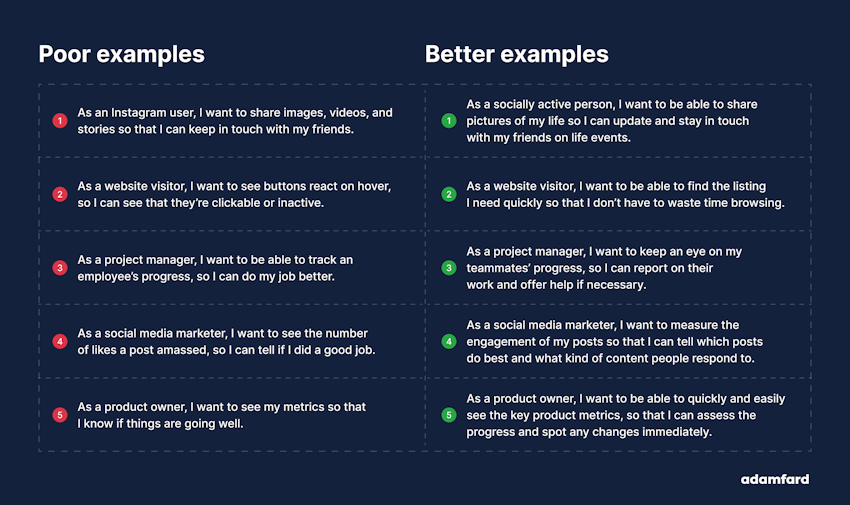Click the socially active person story
The height and width of the screenshot is (505, 850).
(612, 121)
